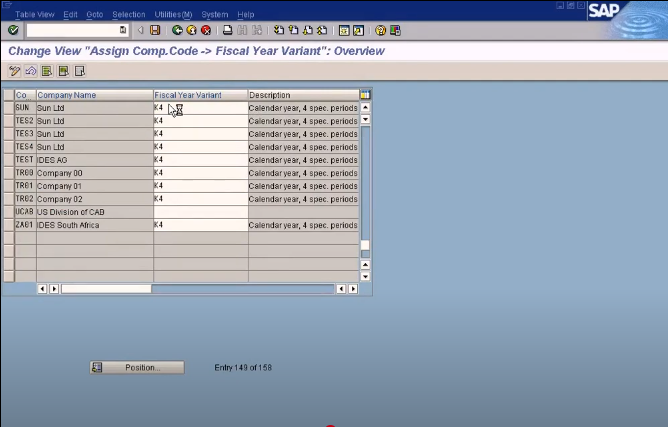This screenshot has width=668, height=427.
Task: Cancel with the red X icon
Action: pyautogui.click(x=206, y=30)
